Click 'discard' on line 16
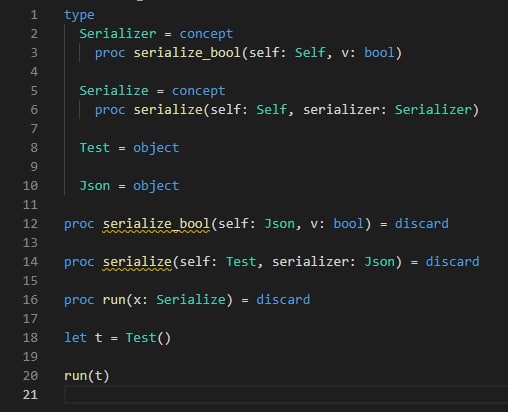 pyautogui.click(x=283, y=300)
